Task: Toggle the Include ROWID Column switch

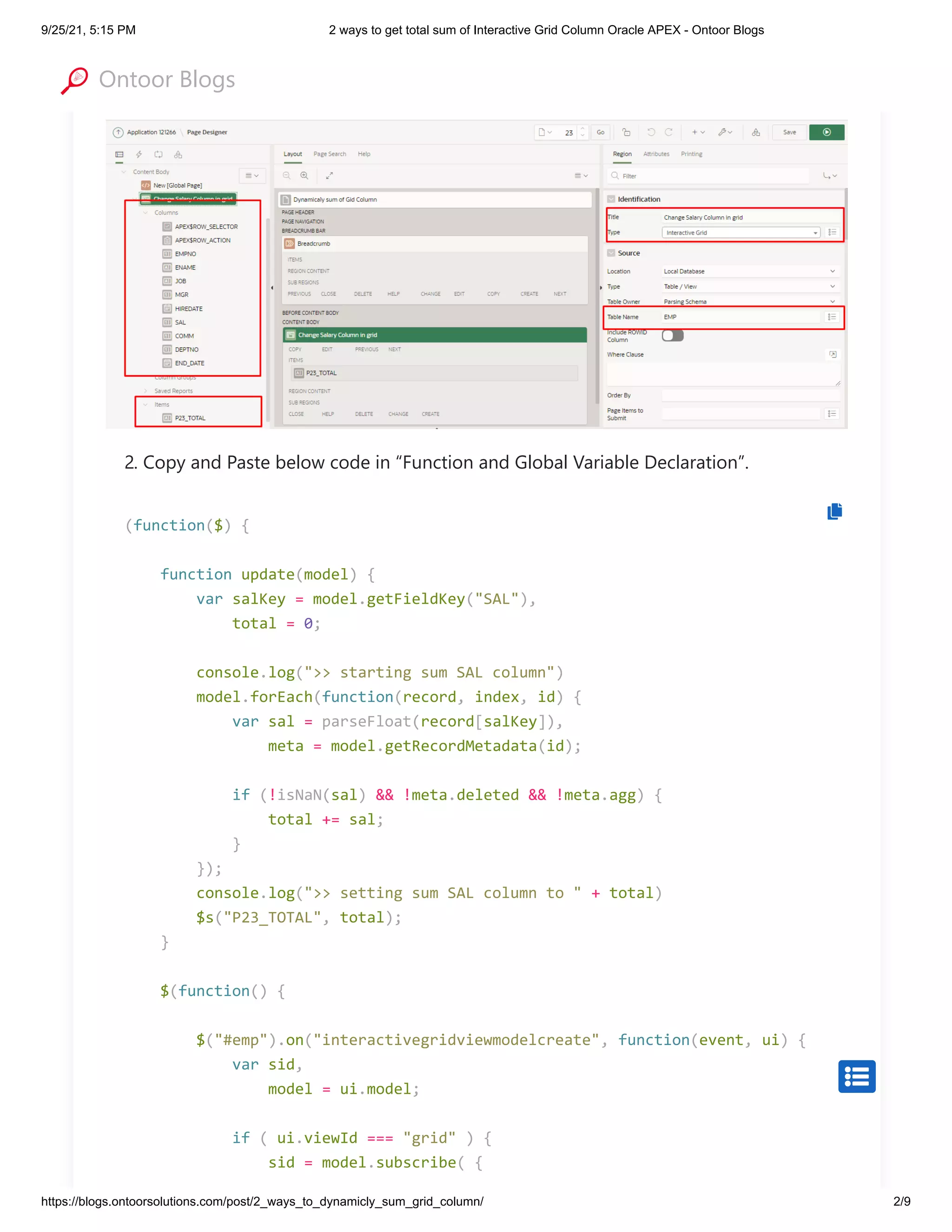Action: [x=672, y=336]
